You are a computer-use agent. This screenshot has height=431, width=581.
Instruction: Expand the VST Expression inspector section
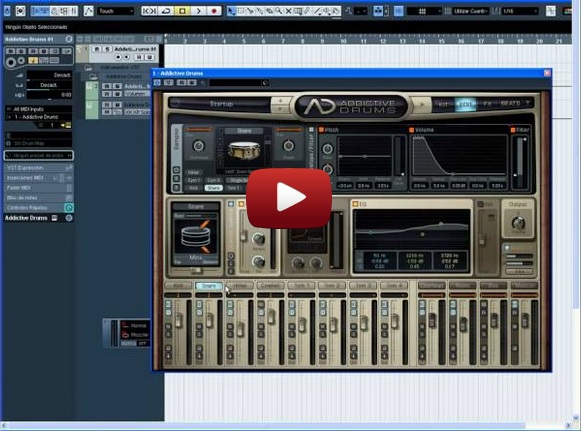pos(39,168)
